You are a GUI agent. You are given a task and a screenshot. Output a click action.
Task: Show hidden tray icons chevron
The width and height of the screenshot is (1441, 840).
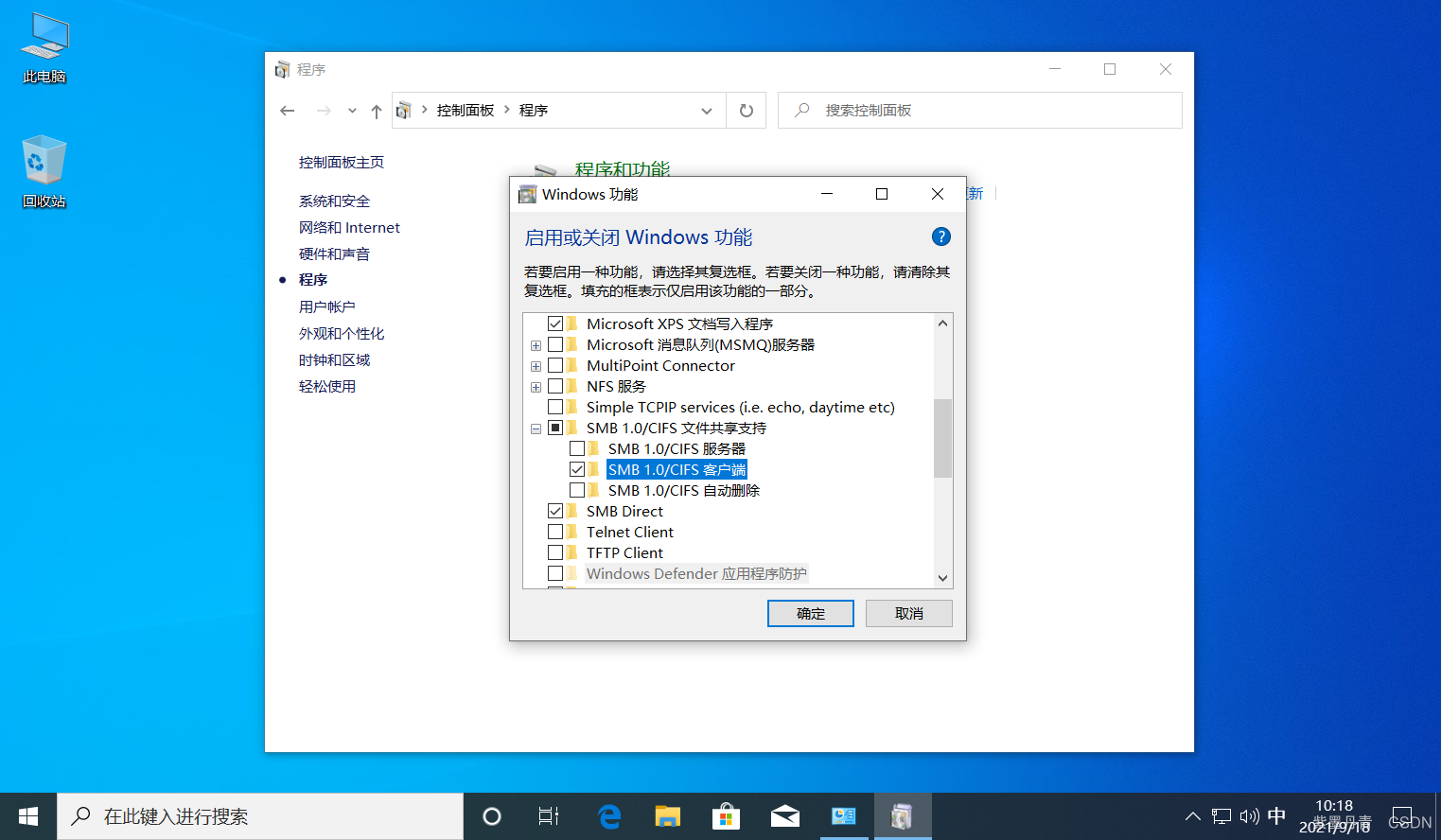(1193, 816)
